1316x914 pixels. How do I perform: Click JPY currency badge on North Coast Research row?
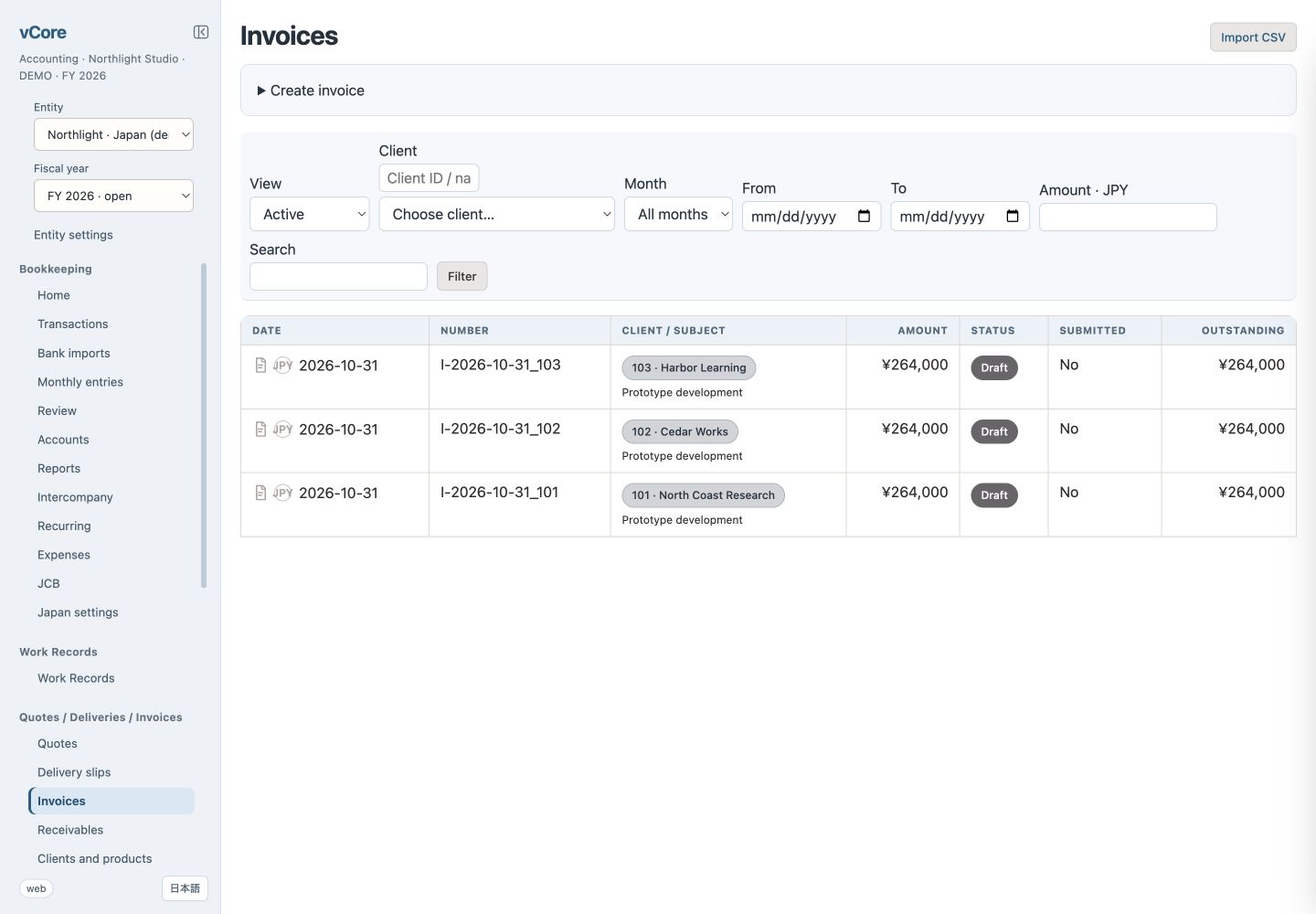point(282,493)
